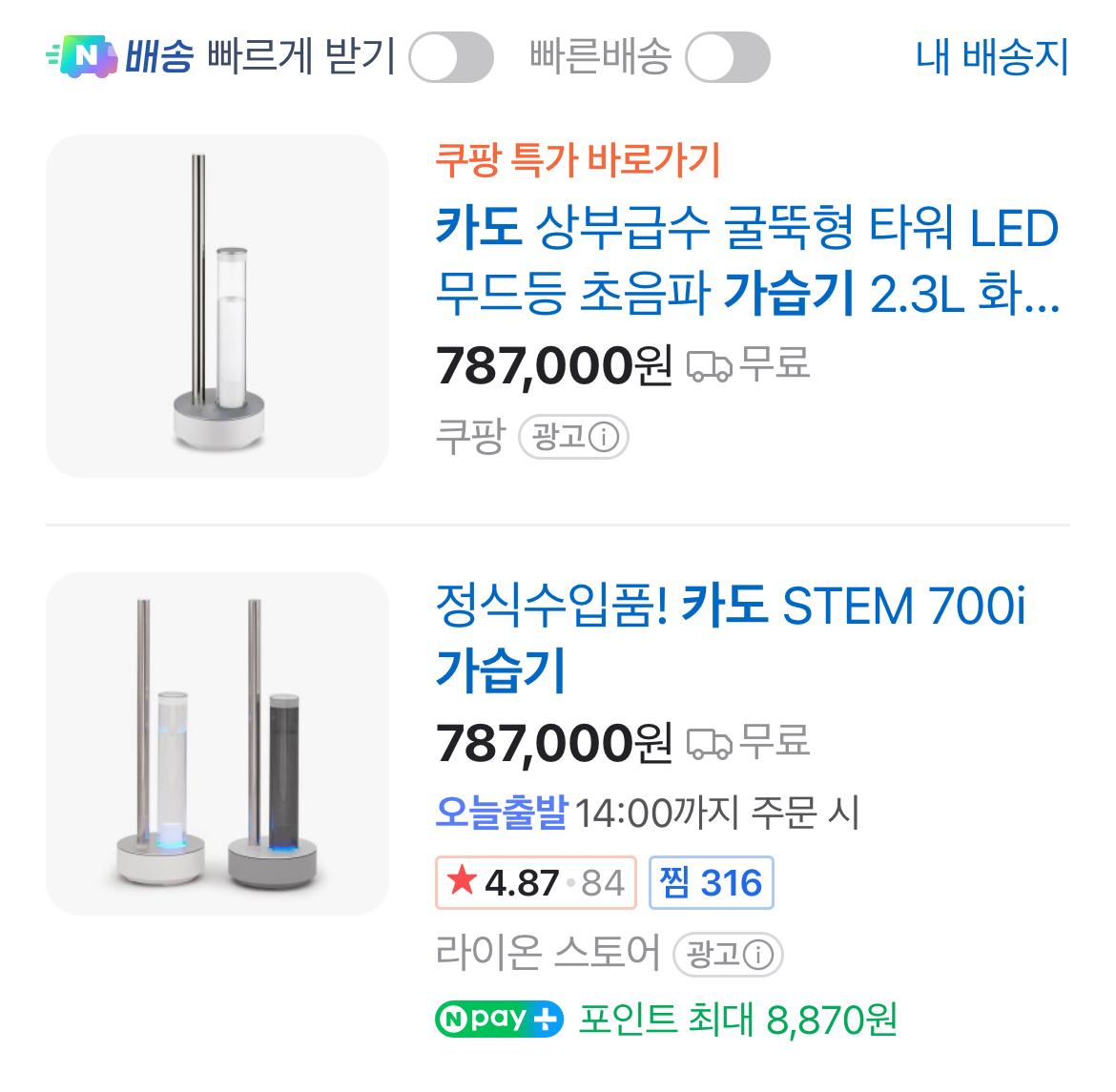Turn on the 빠른배송 toggle switch
Screen dimensions: 1116x1092
click(727, 57)
